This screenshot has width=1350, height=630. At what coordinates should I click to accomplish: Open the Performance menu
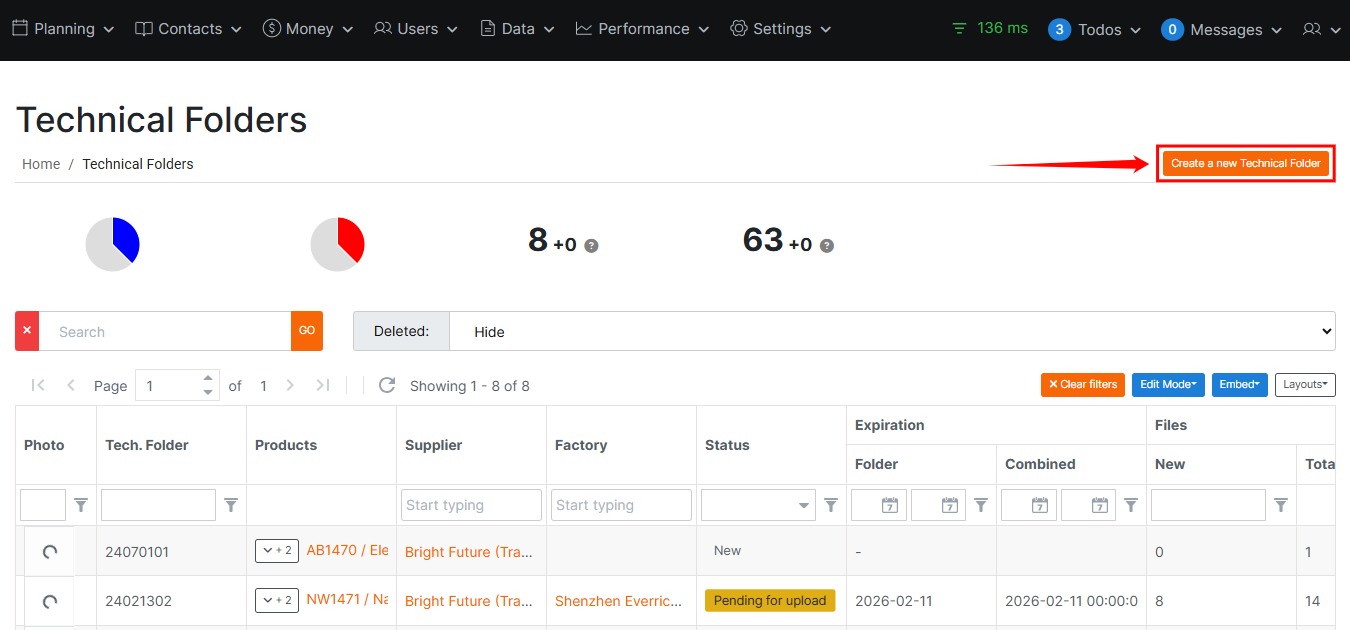click(x=642, y=29)
